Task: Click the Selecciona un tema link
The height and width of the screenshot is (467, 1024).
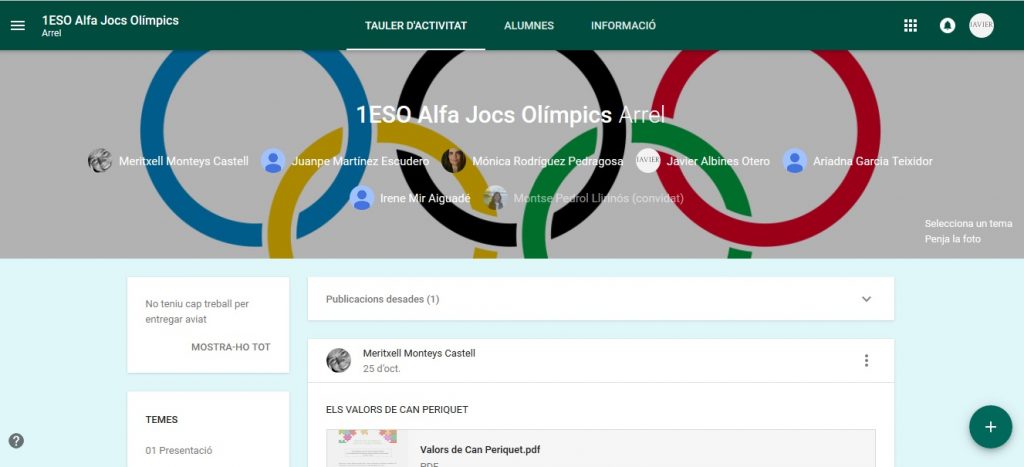Action: tap(968, 223)
